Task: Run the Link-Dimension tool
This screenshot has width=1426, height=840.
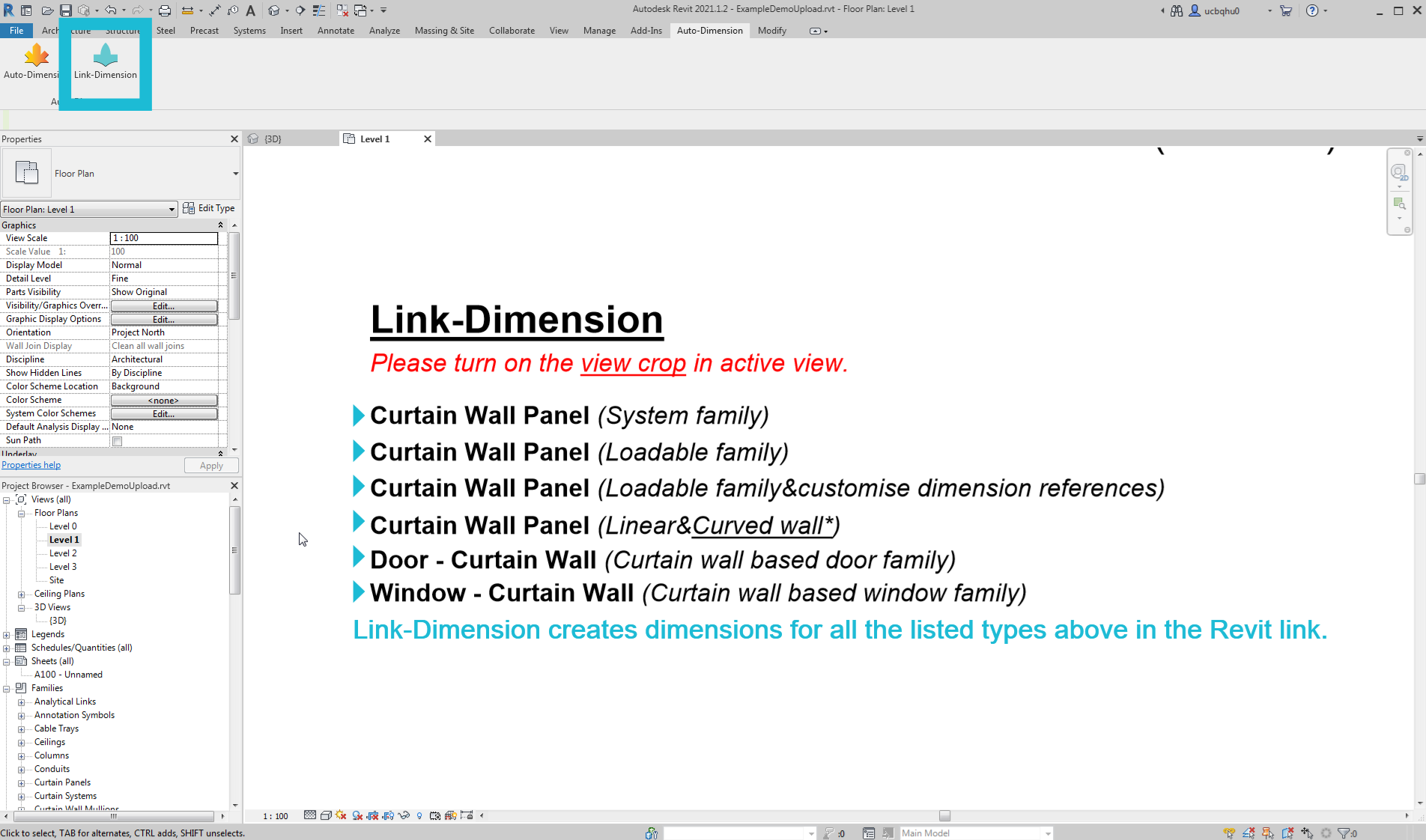Action: (106, 61)
